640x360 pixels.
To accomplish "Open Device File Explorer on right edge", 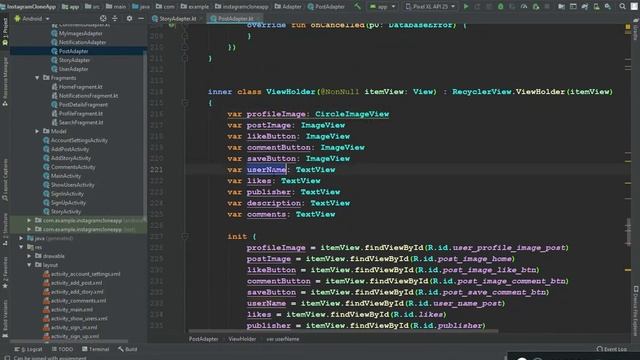I will tap(636, 310).
